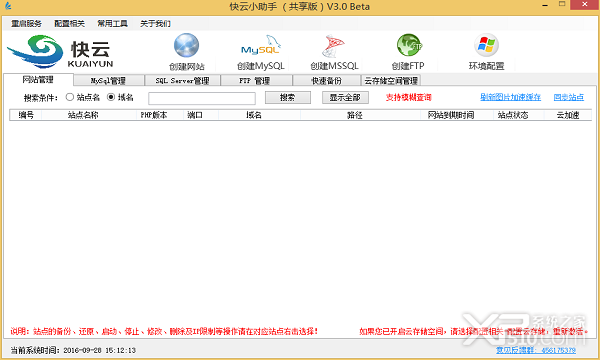Image resolution: width=600 pixels, height=360 pixels.
Task: Click the 搜索条件 label
Action: coord(41,98)
